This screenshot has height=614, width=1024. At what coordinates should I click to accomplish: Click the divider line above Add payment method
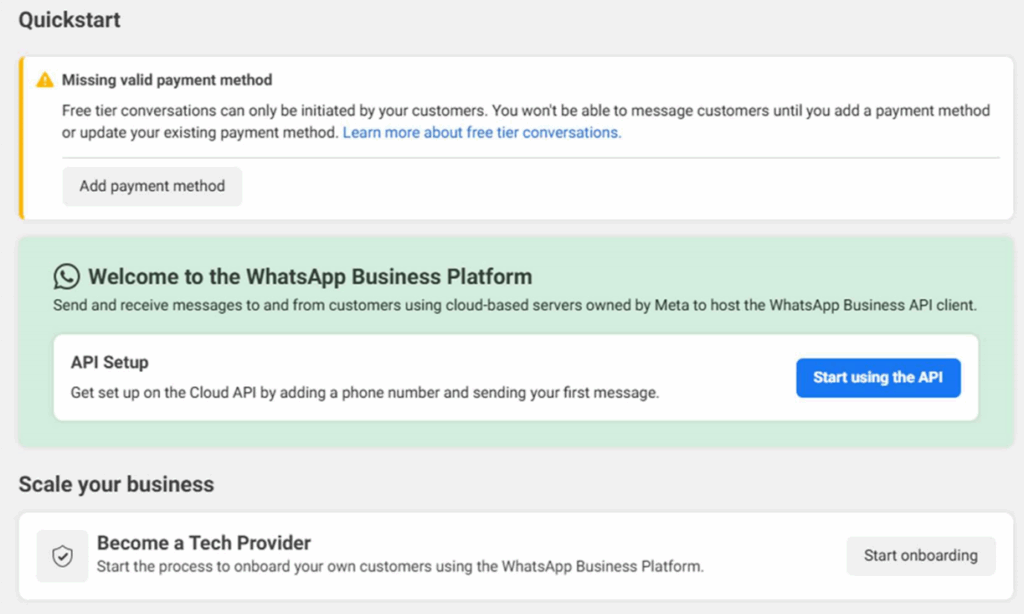click(530, 157)
